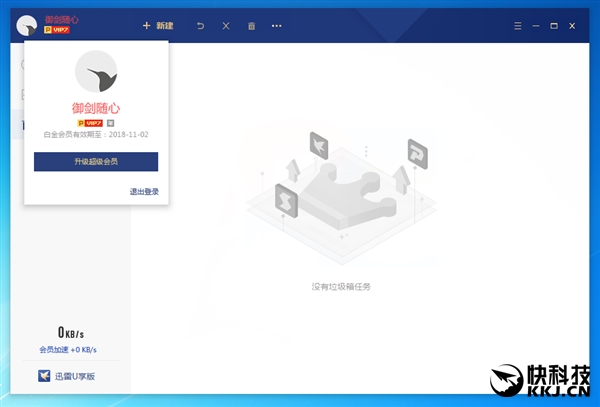The width and height of the screenshot is (600, 407).
Task: Click the 迅雷U享版 label
Action: coord(75,376)
